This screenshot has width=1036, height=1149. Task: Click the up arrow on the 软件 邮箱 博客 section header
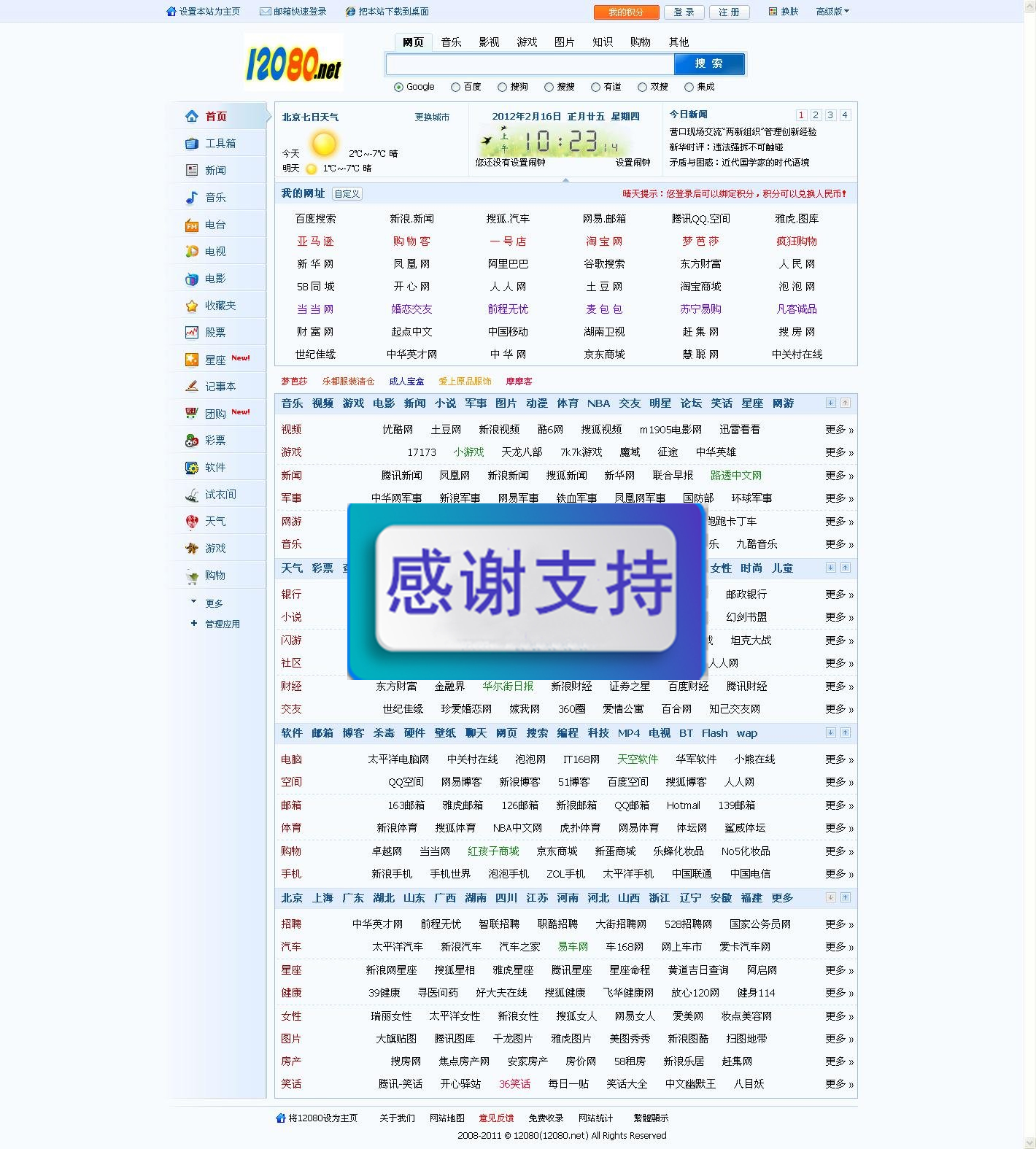click(845, 732)
